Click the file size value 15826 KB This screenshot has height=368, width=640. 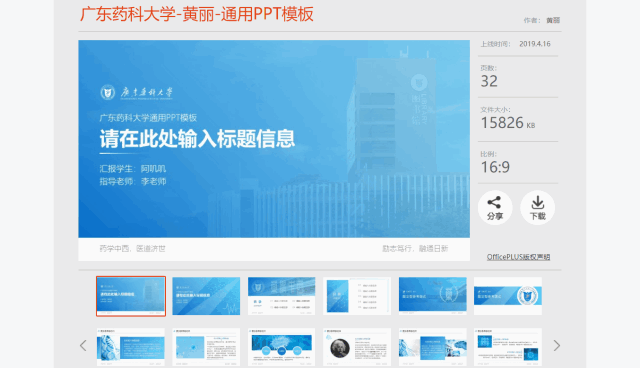point(508,123)
